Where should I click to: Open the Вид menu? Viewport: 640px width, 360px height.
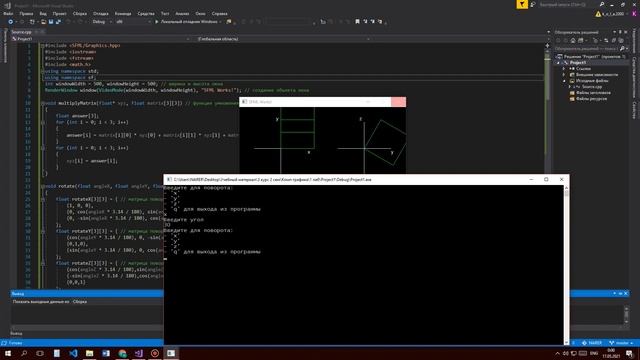point(42,13)
